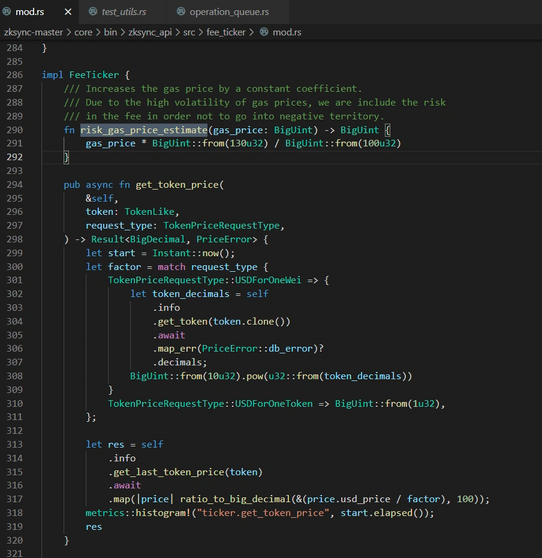Open zksync-master in the breadcrumb path
Image resolution: width=542 pixels, height=558 pixels.
[33, 32]
